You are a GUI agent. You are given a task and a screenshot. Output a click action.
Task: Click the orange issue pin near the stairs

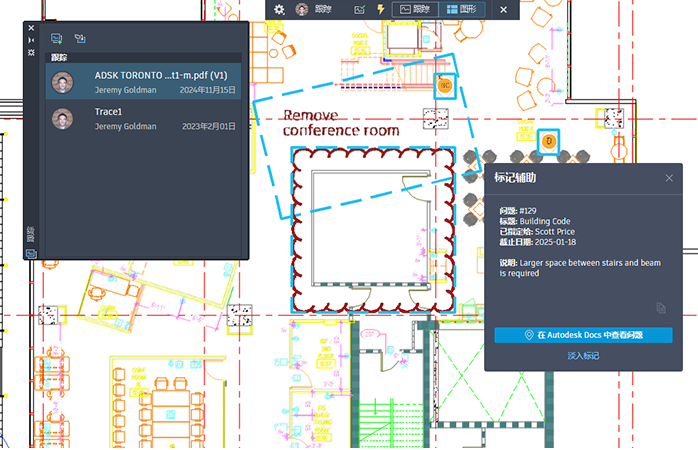tap(445, 85)
